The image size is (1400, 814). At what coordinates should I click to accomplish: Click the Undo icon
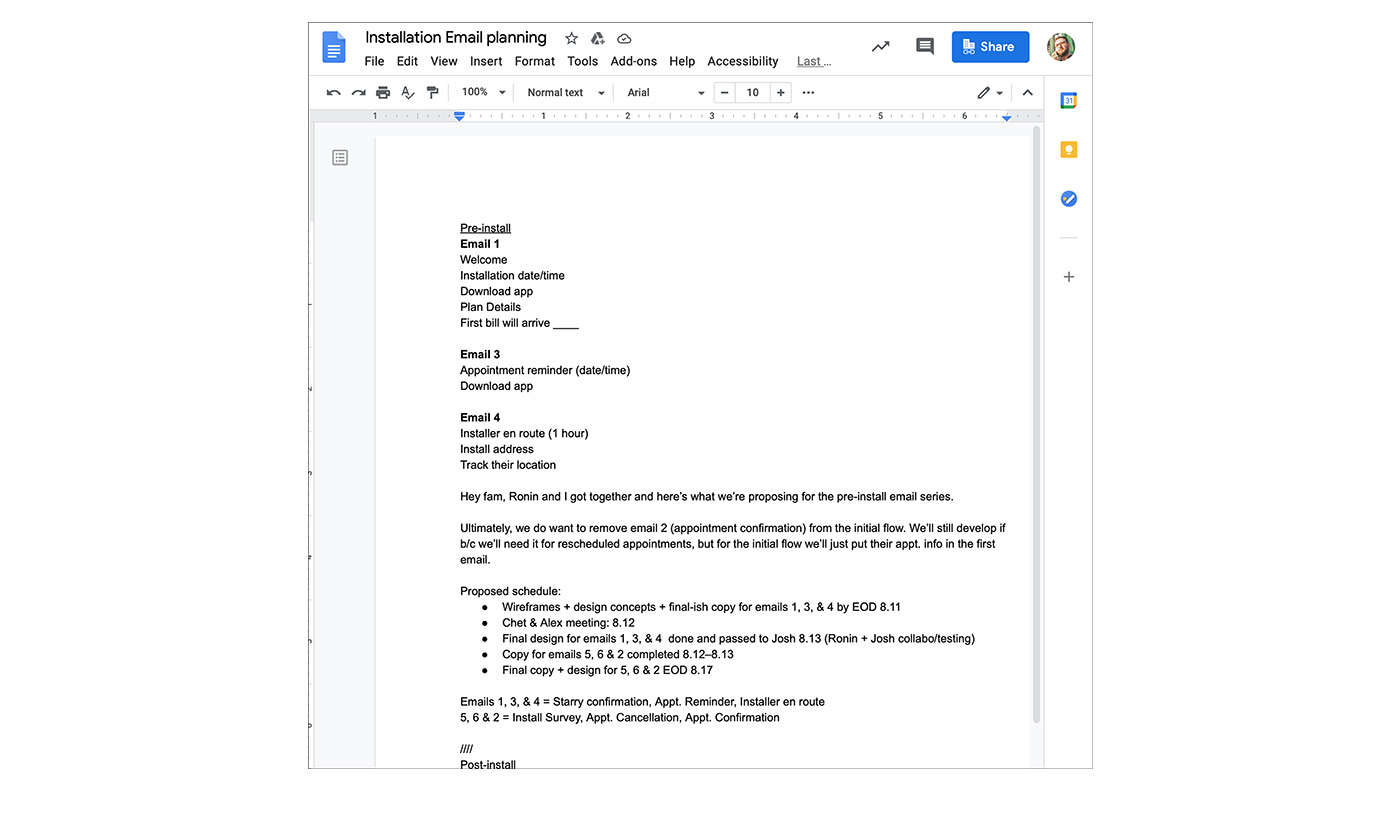[x=334, y=93]
